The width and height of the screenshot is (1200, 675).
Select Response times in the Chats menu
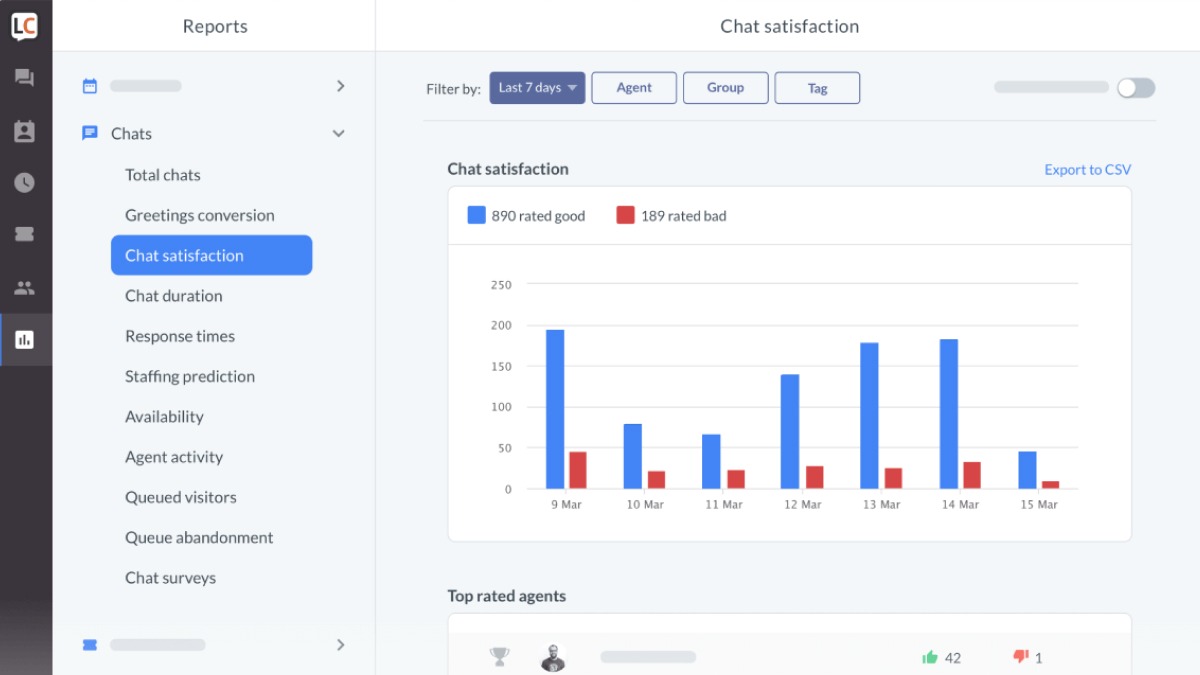(x=180, y=336)
